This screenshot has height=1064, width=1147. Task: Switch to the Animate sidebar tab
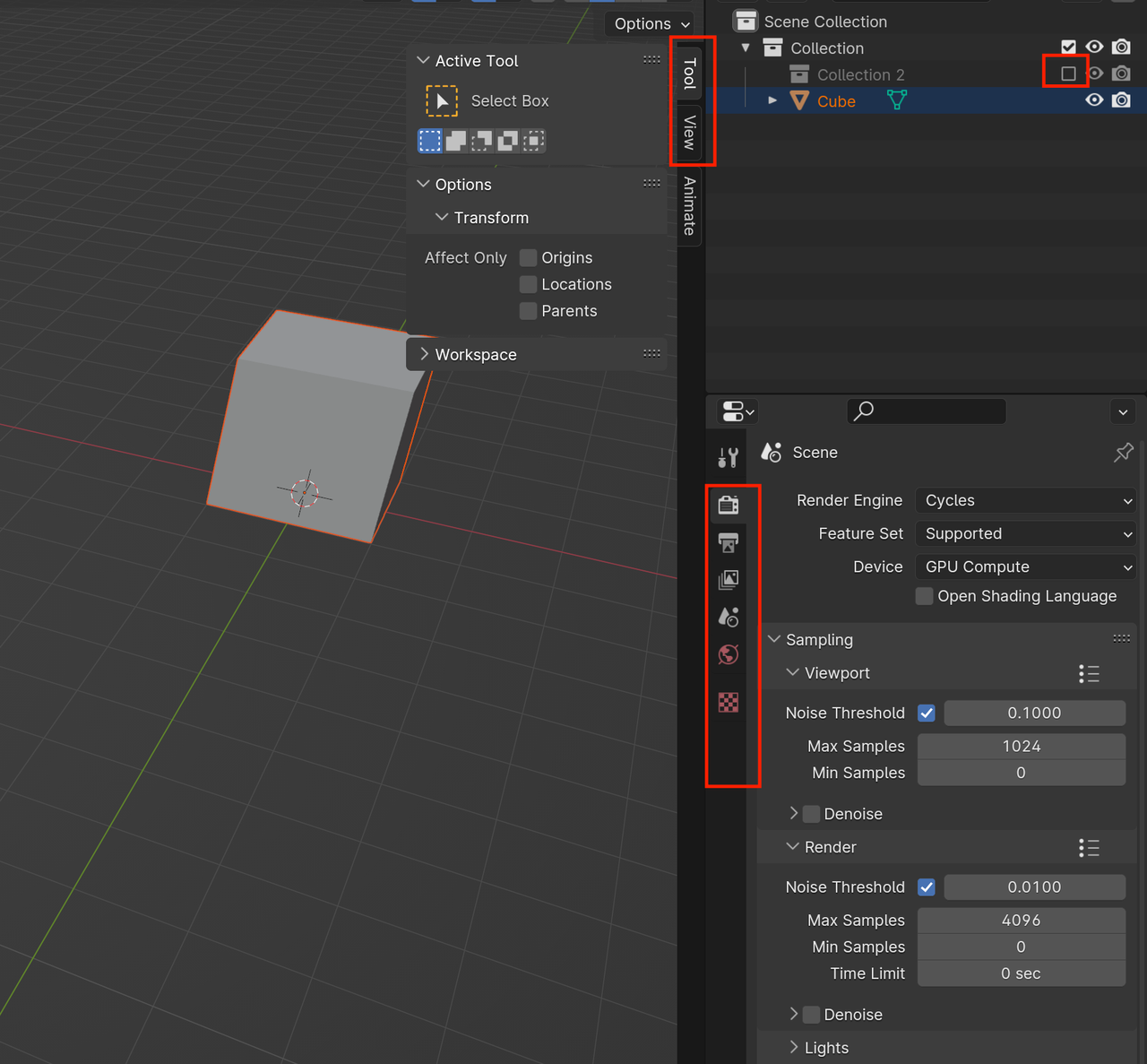click(689, 206)
